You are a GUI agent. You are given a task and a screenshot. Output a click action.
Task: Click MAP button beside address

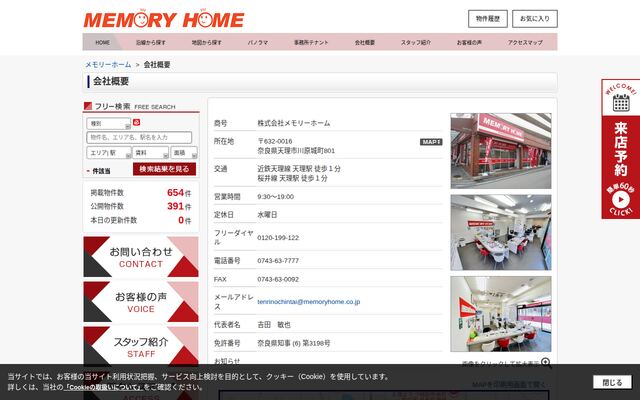click(431, 142)
